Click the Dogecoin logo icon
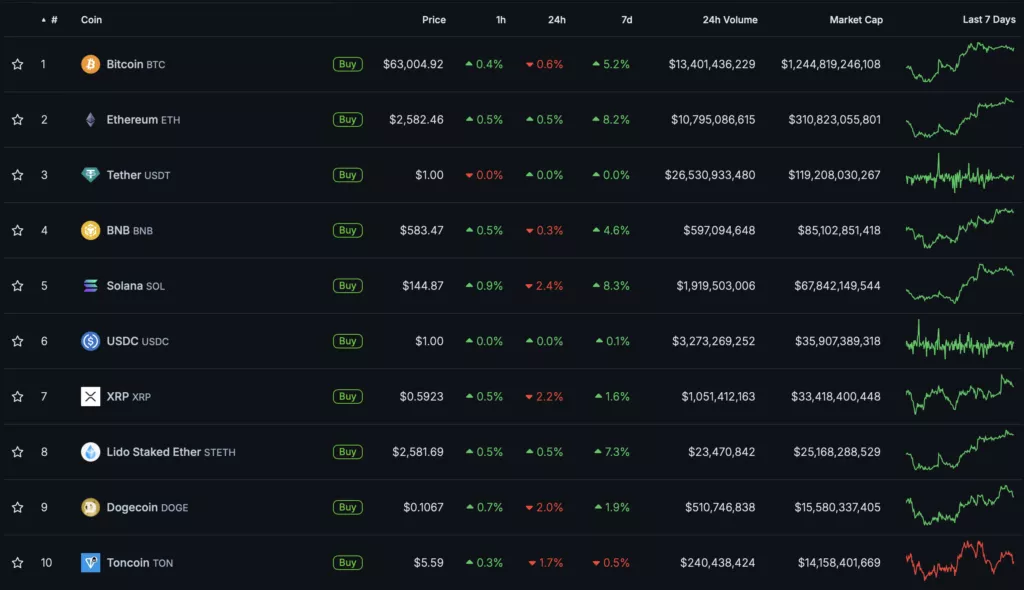The width and height of the screenshot is (1024, 590). [x=90, y=507]
